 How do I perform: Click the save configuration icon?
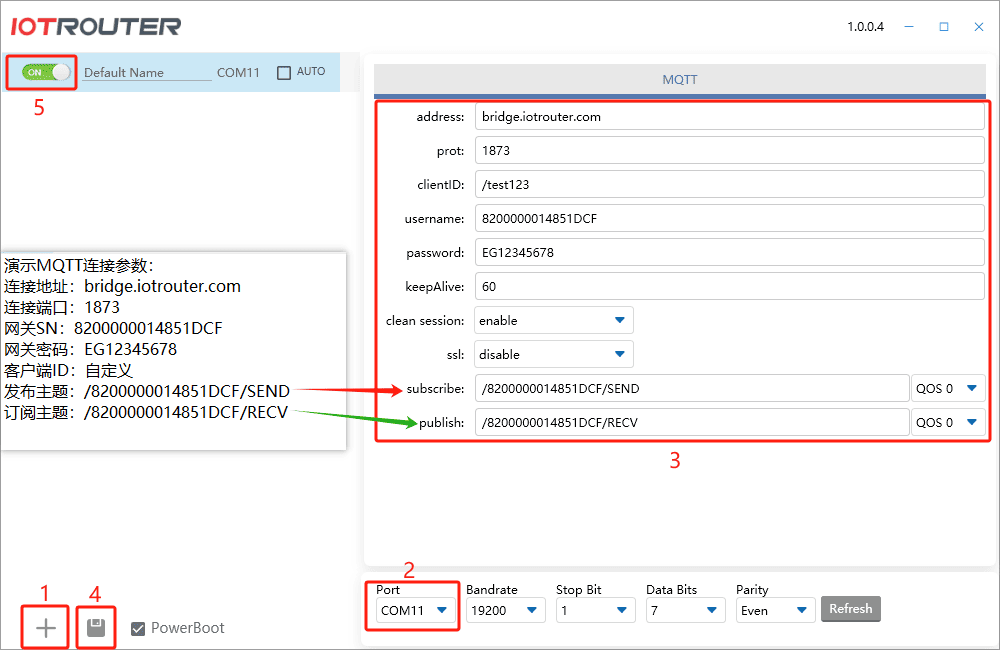click(x=95, y=627)
